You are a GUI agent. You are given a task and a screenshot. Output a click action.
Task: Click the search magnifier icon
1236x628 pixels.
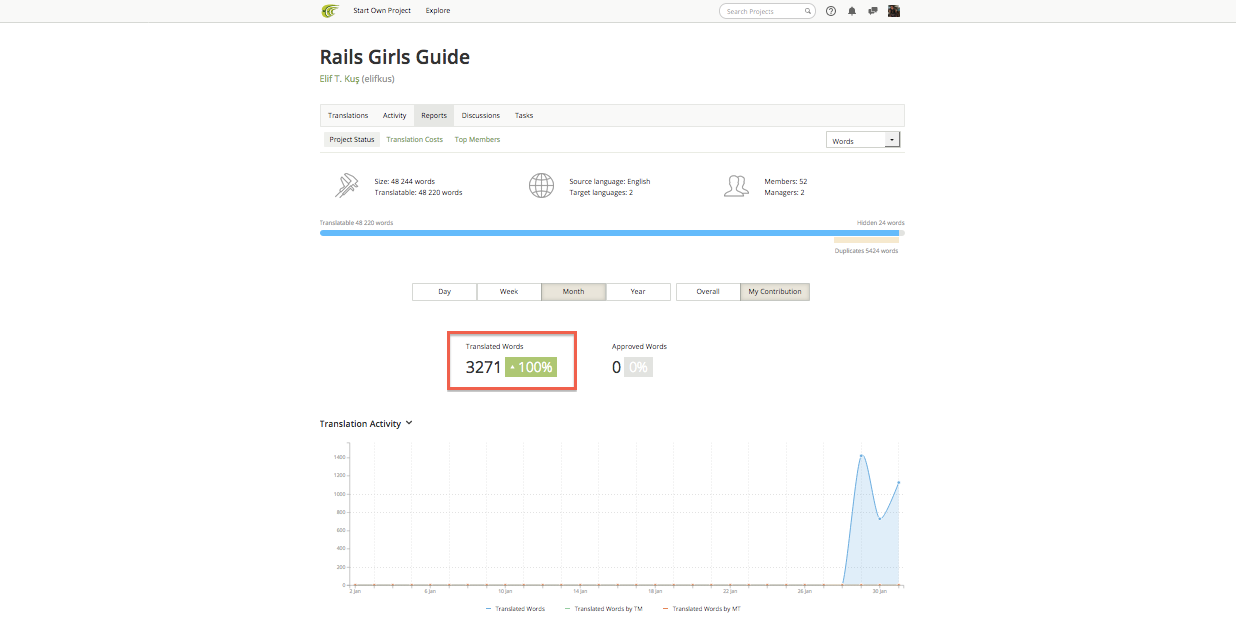click(x=808, y=11)
